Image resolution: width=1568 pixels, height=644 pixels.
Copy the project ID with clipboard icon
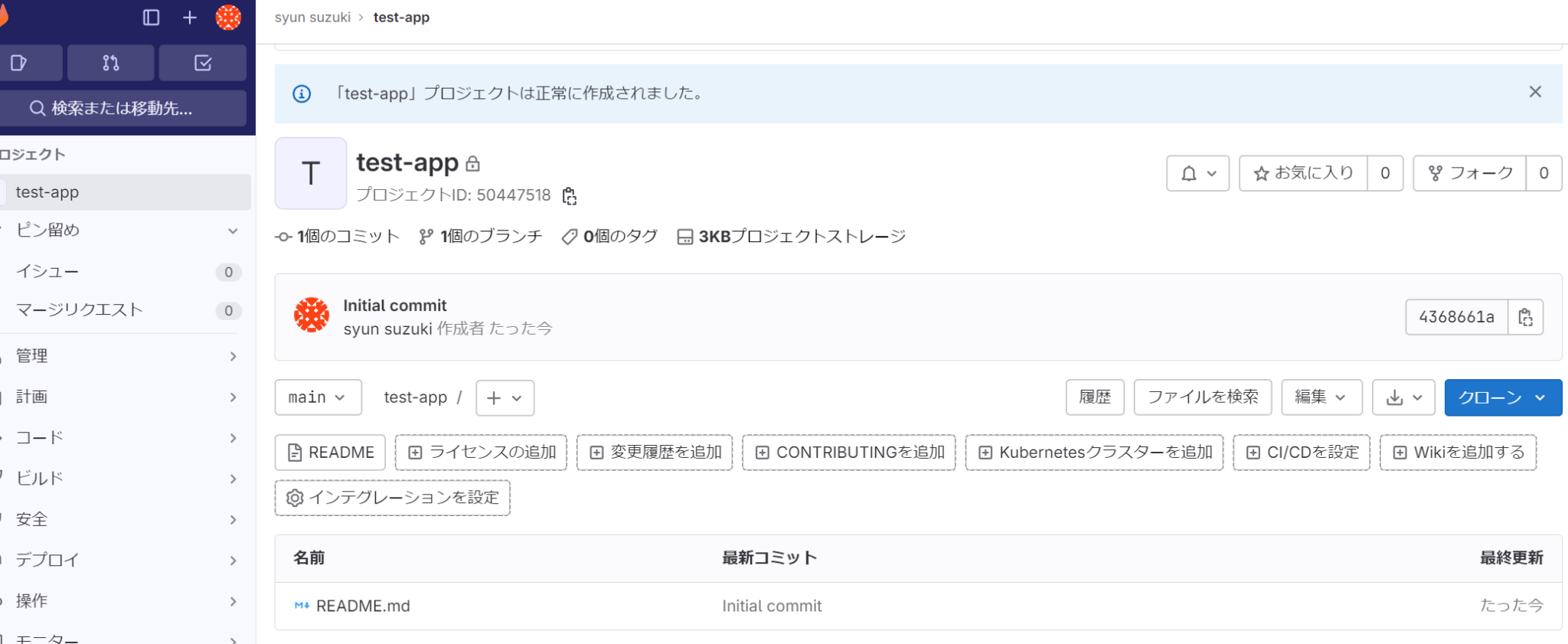click(x=569, y=196)
